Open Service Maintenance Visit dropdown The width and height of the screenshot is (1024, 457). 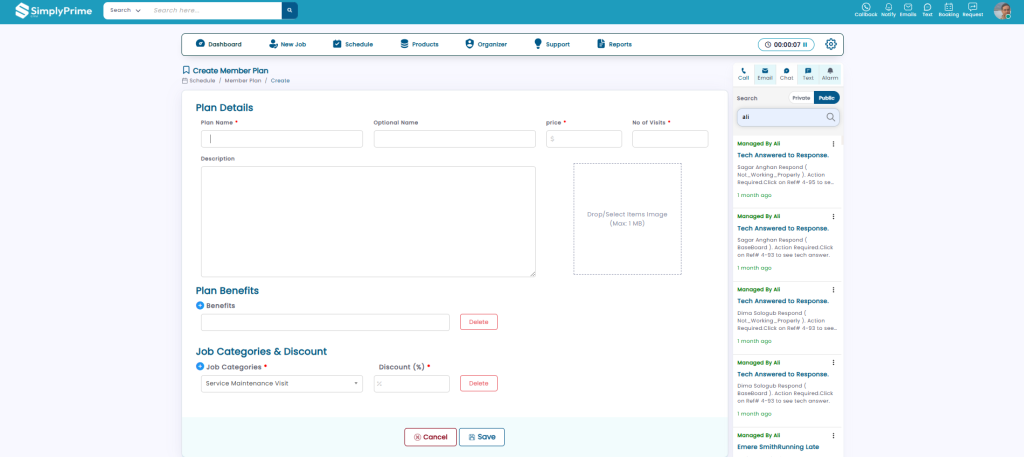pos(282,383)
